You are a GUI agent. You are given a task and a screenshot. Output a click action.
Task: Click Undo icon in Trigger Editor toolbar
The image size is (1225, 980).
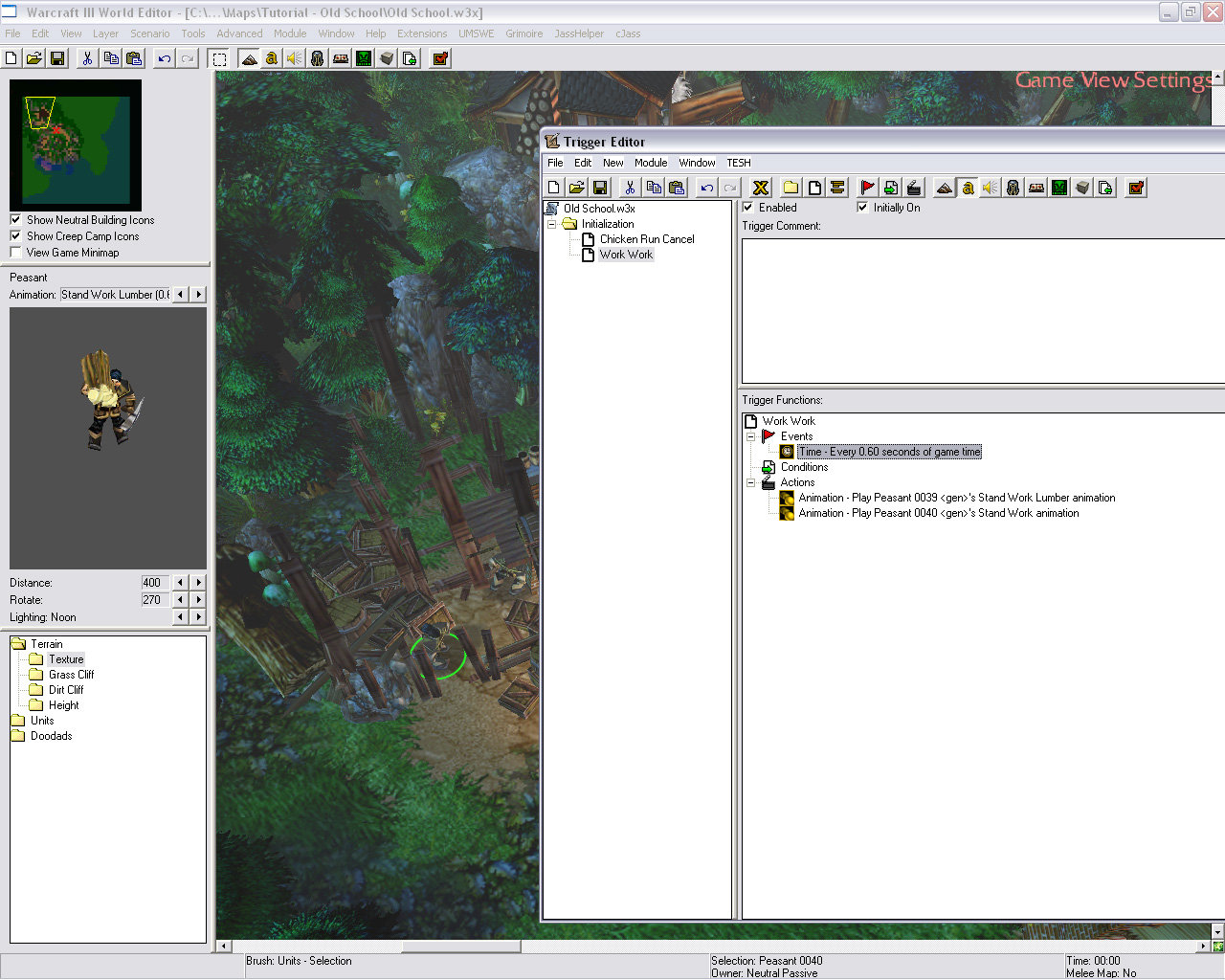pyautogui.click(x=706, y=188)
